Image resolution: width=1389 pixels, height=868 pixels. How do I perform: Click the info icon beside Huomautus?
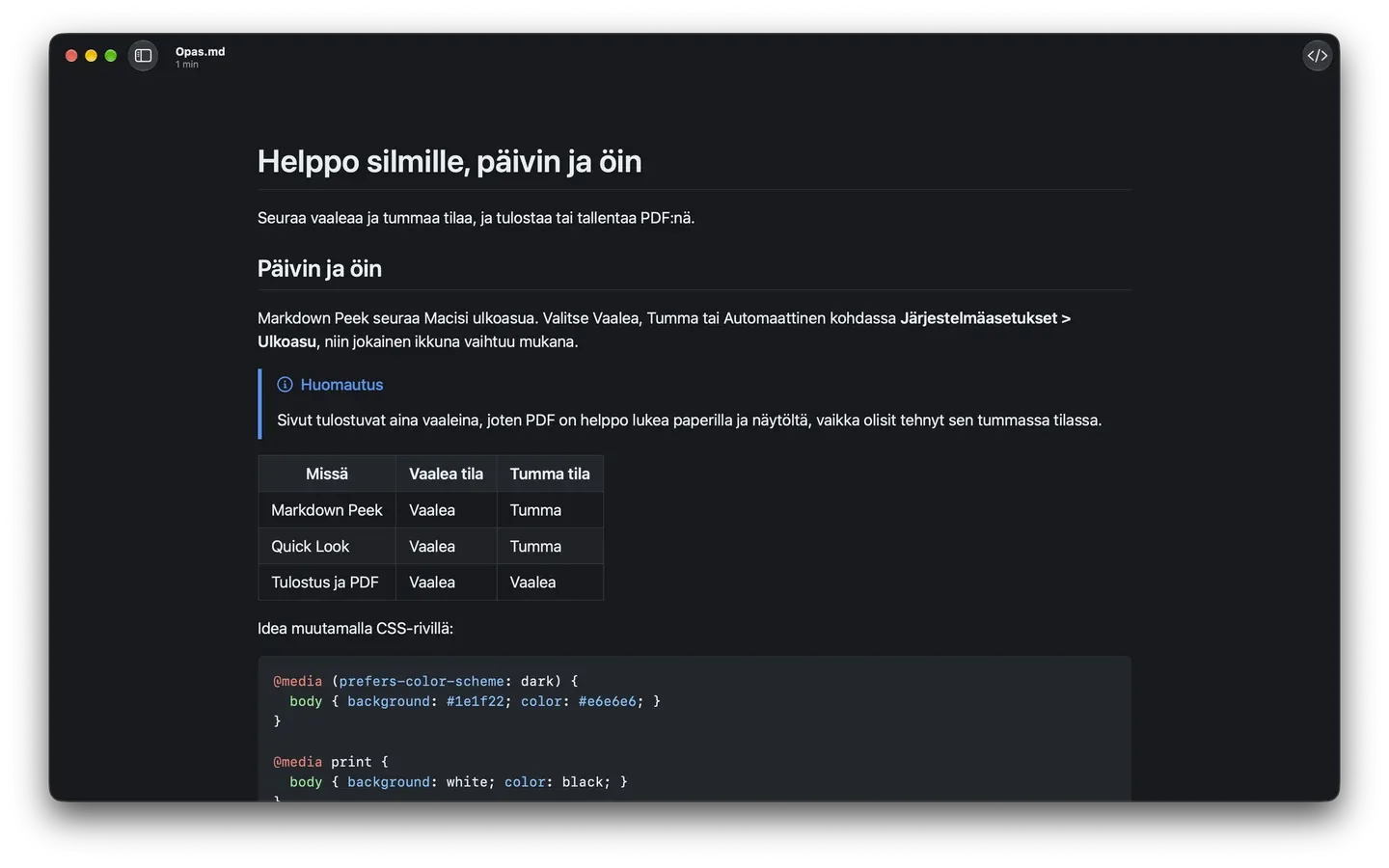[285, 385]
